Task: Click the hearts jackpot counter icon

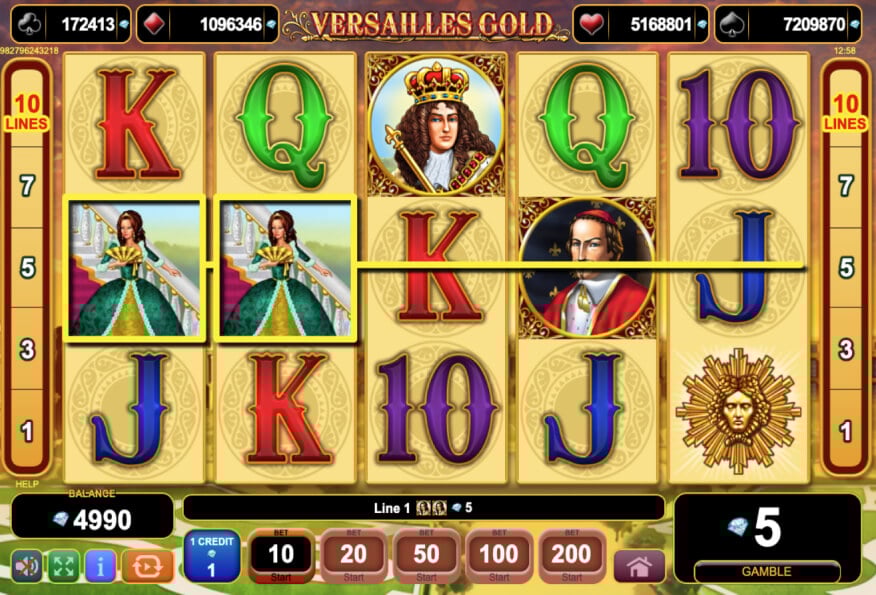Action: click(x=591, y=24)
